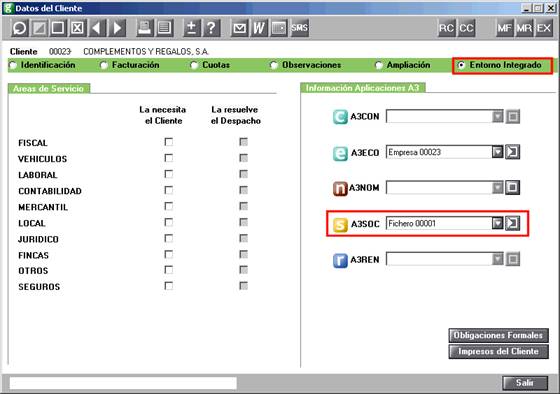Click the A3REN 'r' application icon
The width and height of the screenshot is (560, 394).
[x=340, y=260]
